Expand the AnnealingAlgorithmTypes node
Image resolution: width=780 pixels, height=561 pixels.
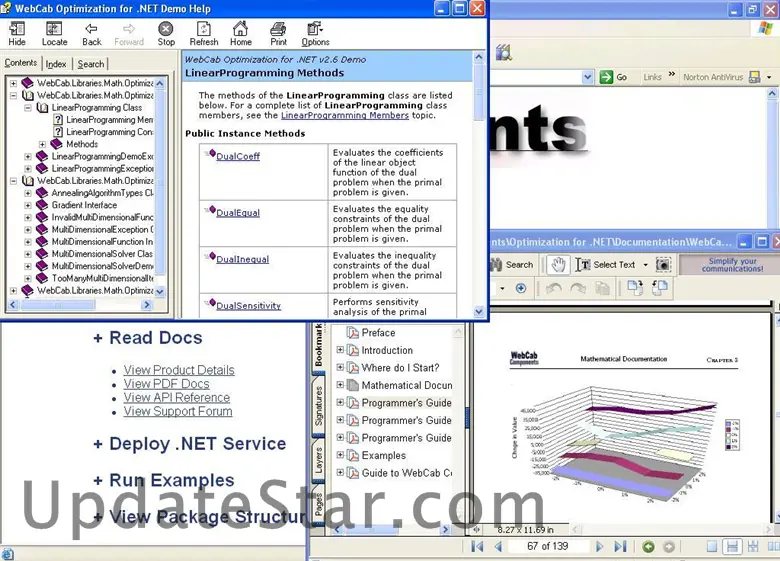coord(28,193)
